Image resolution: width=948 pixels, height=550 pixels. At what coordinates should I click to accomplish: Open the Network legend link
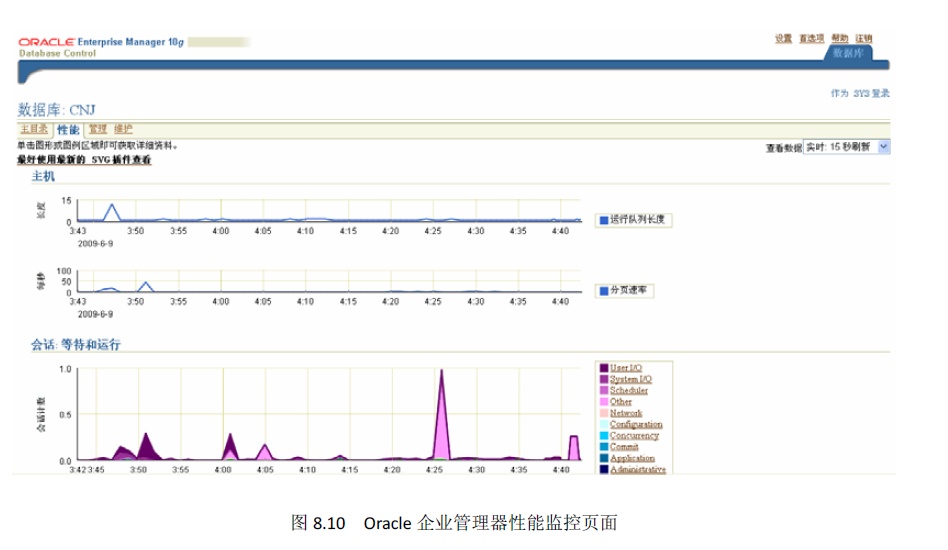click(626, 413)
